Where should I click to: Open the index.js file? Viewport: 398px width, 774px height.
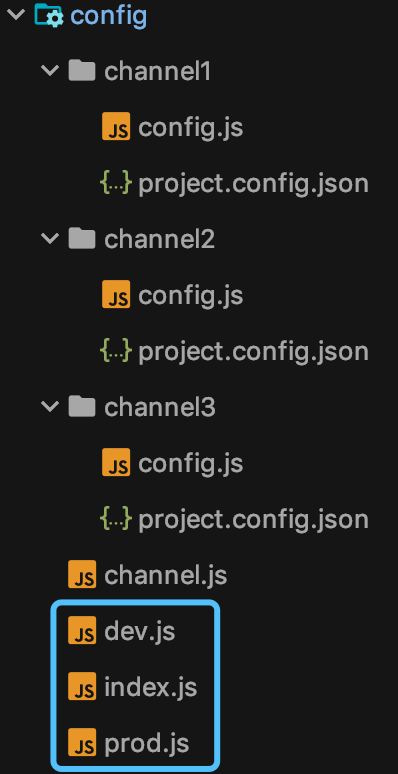(x=151, y=687)
